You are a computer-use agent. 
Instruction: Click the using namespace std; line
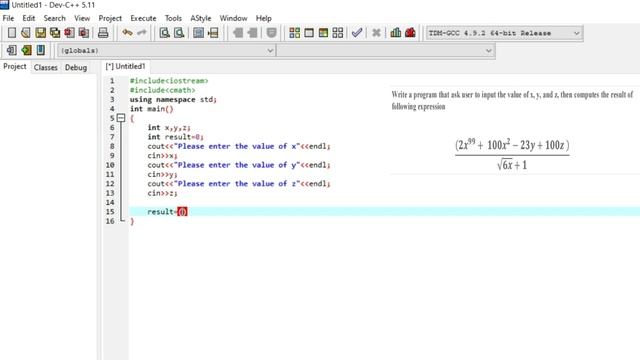[x=173, y=100]
